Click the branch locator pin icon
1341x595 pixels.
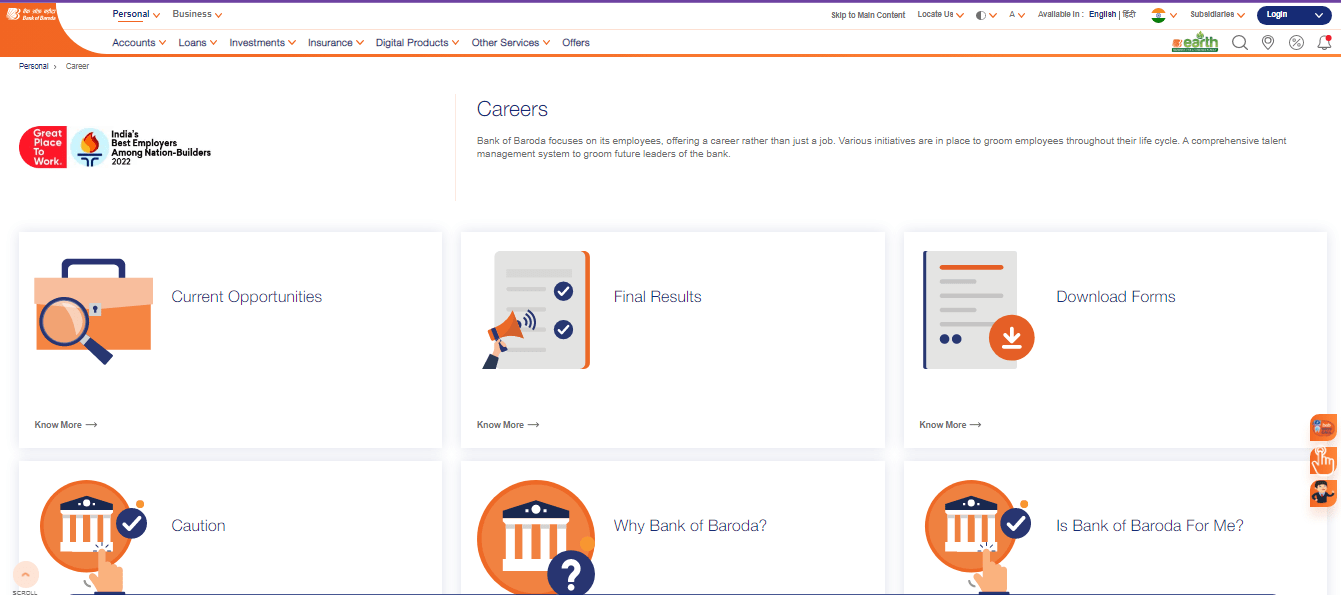(x=1268, y=42)
